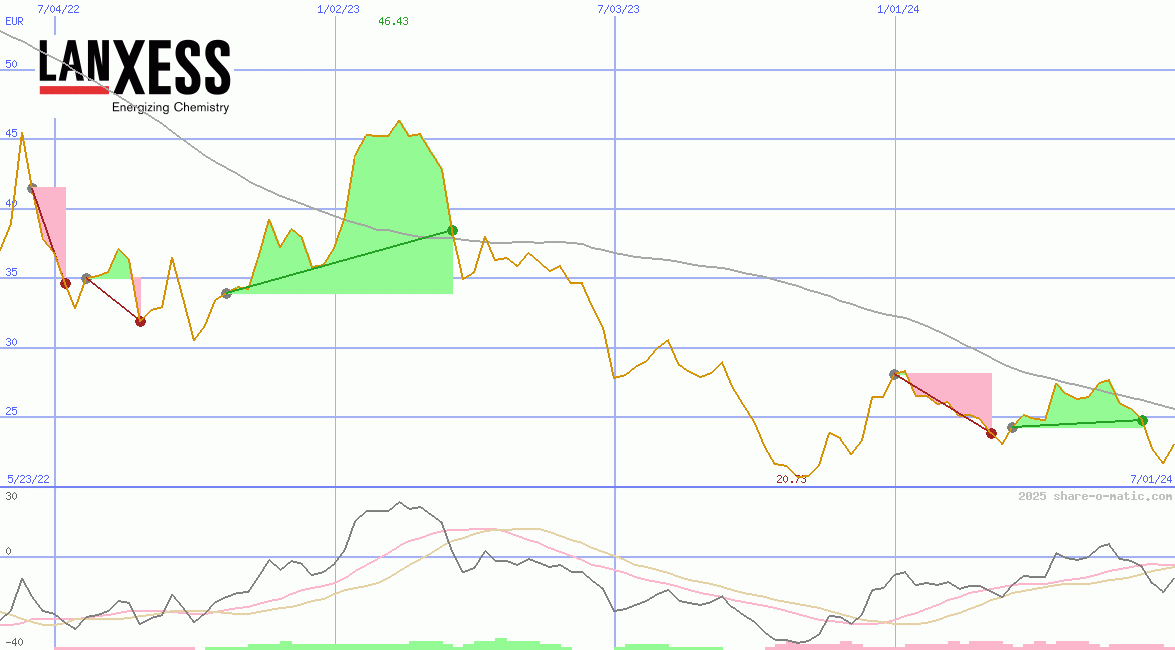Click the 7/04/22 date label
Viewport: 1175px width, 650px height.
58,9
